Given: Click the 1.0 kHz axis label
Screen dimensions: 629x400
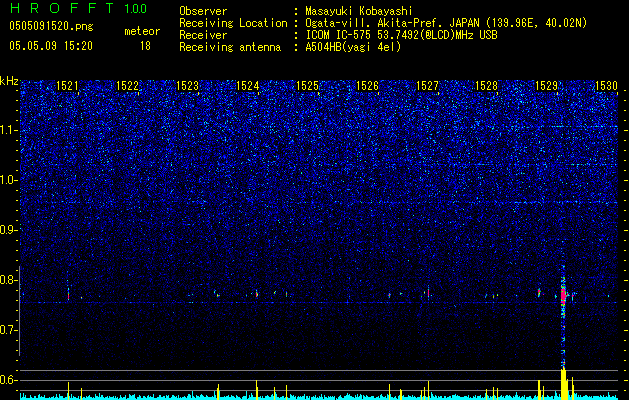Looking at the screenshot, I should (9, 180).
